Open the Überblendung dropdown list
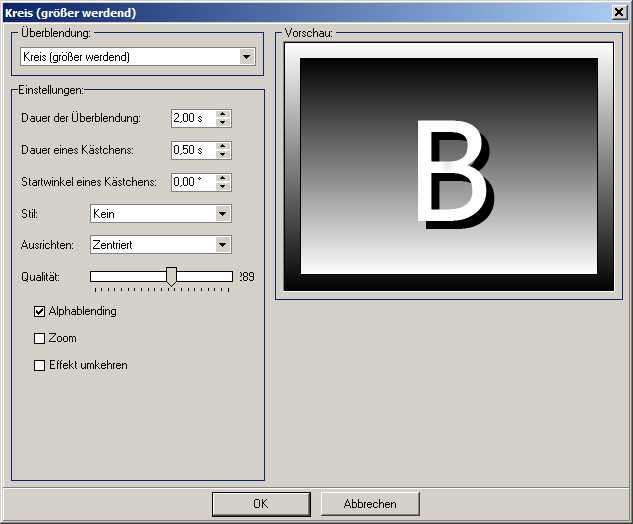 (247, 57)
